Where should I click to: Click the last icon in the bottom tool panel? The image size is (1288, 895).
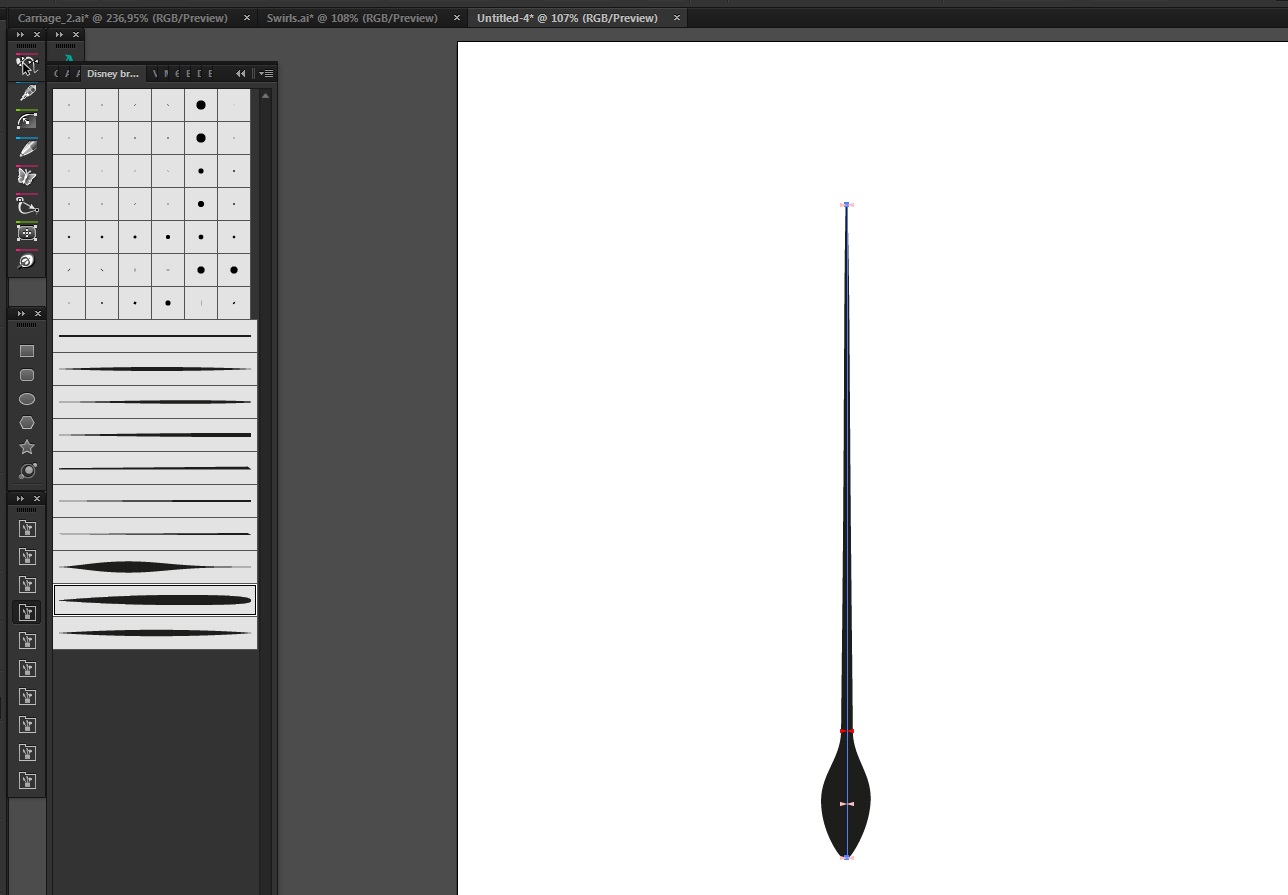click(27, 780)
